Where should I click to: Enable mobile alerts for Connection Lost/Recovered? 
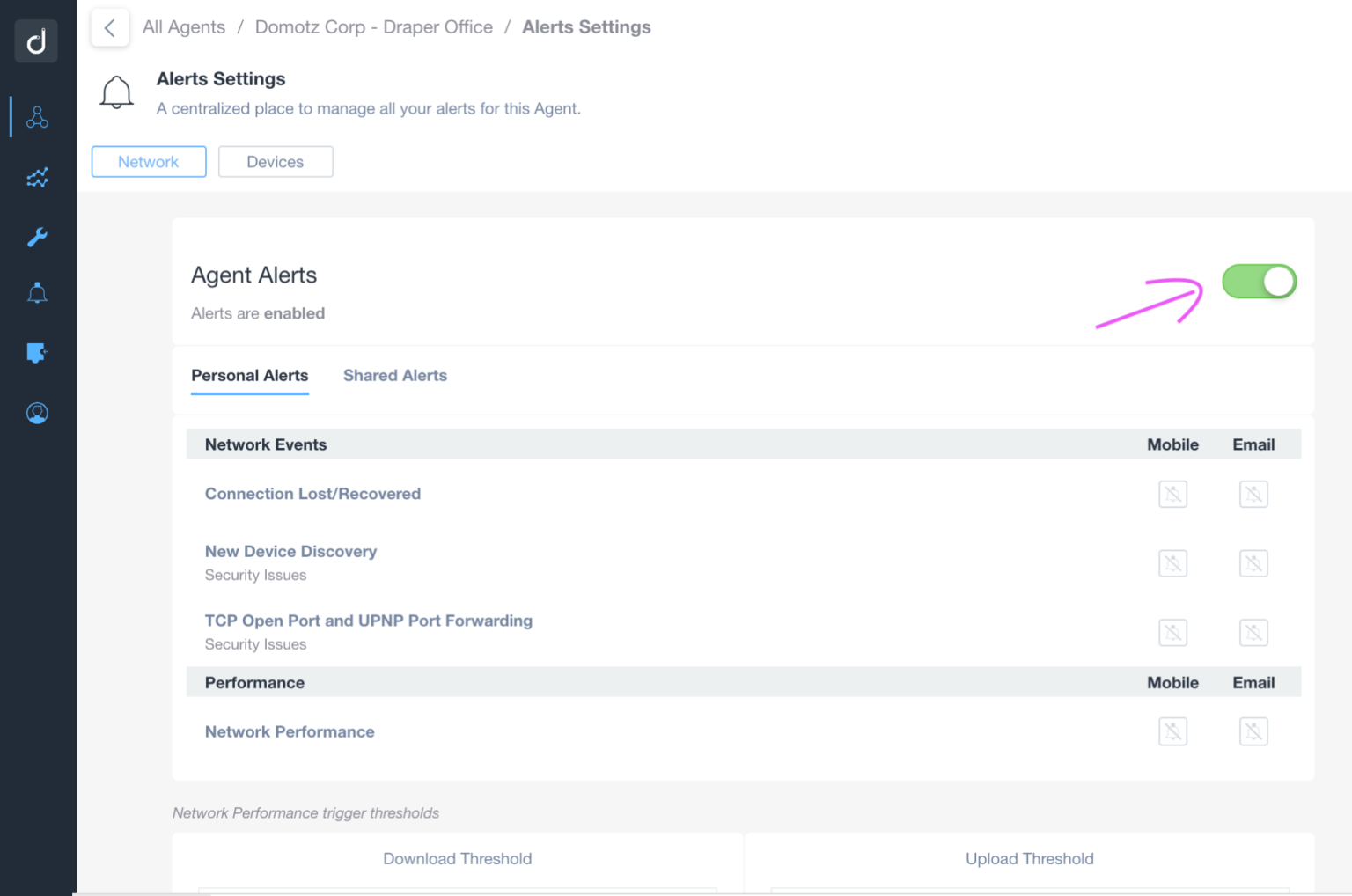point(1172,494)
